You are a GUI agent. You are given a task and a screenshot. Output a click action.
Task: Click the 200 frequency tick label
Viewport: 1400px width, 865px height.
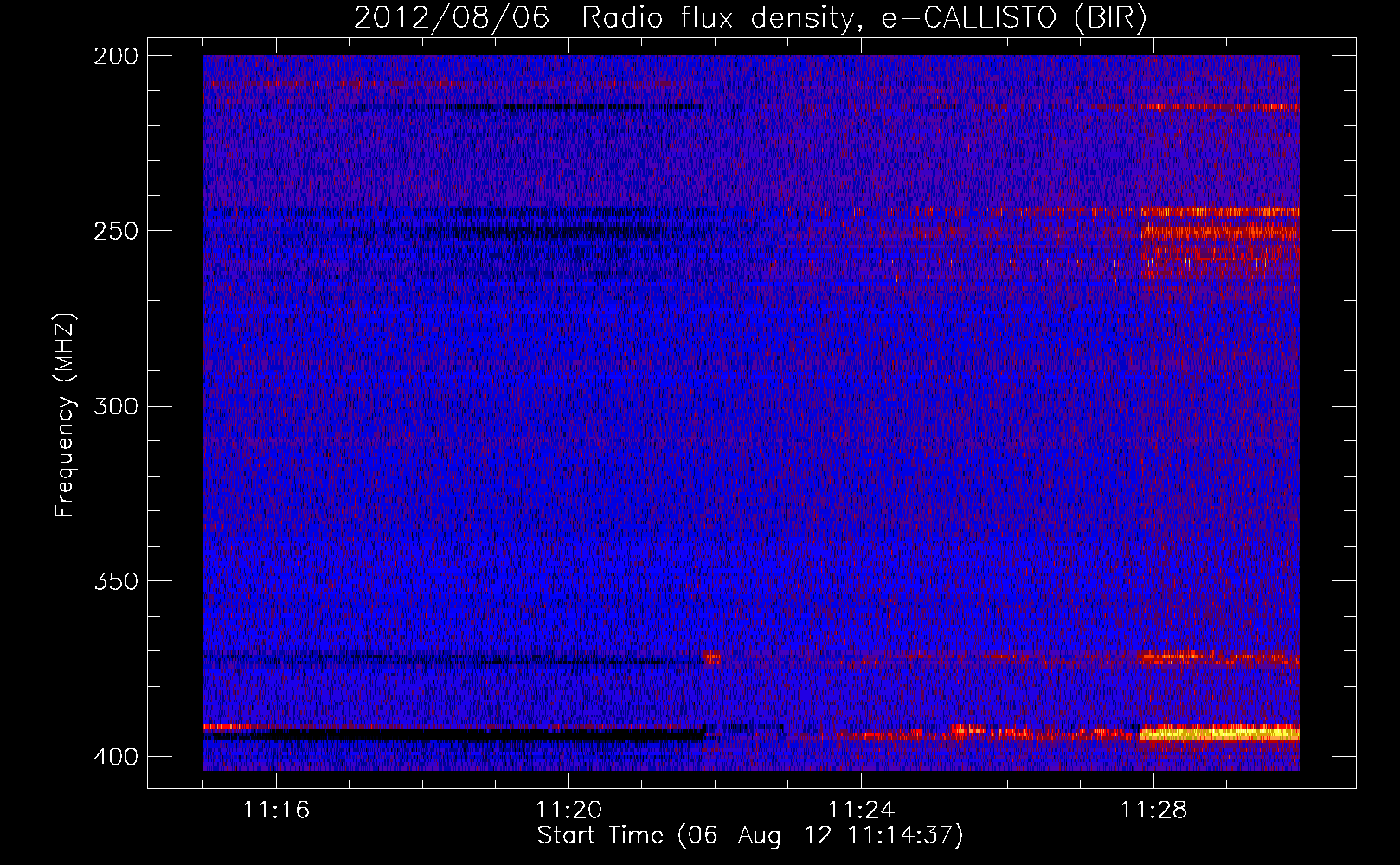[x=115, y=56]
